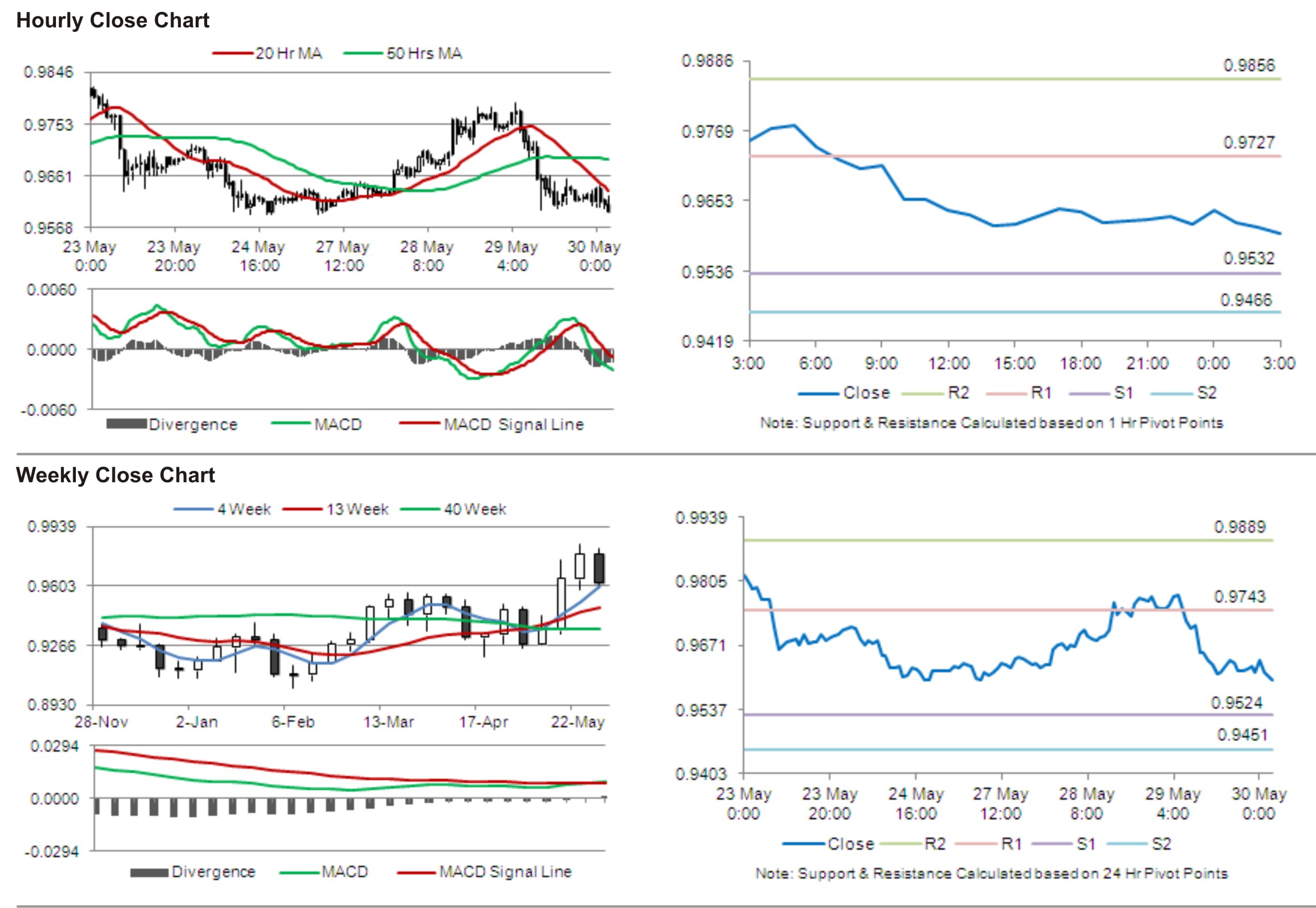
Task: Select the S2 legend entry in the 1 Hr pivot chart
Action: coord(1206,393)
